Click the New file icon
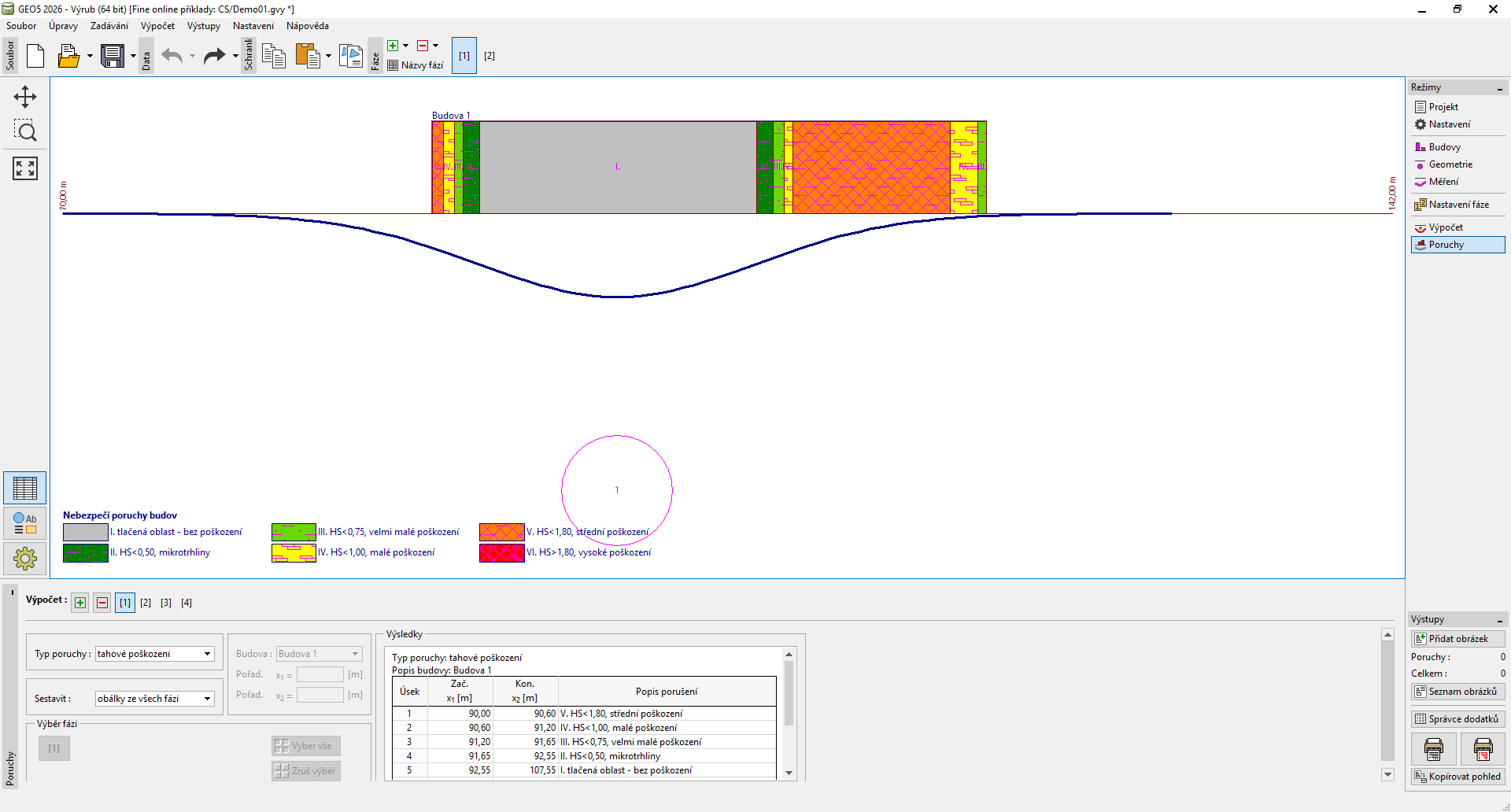The height and width of the screenshot is (812, 1511). pyautogui.click(x=35, y=56)
